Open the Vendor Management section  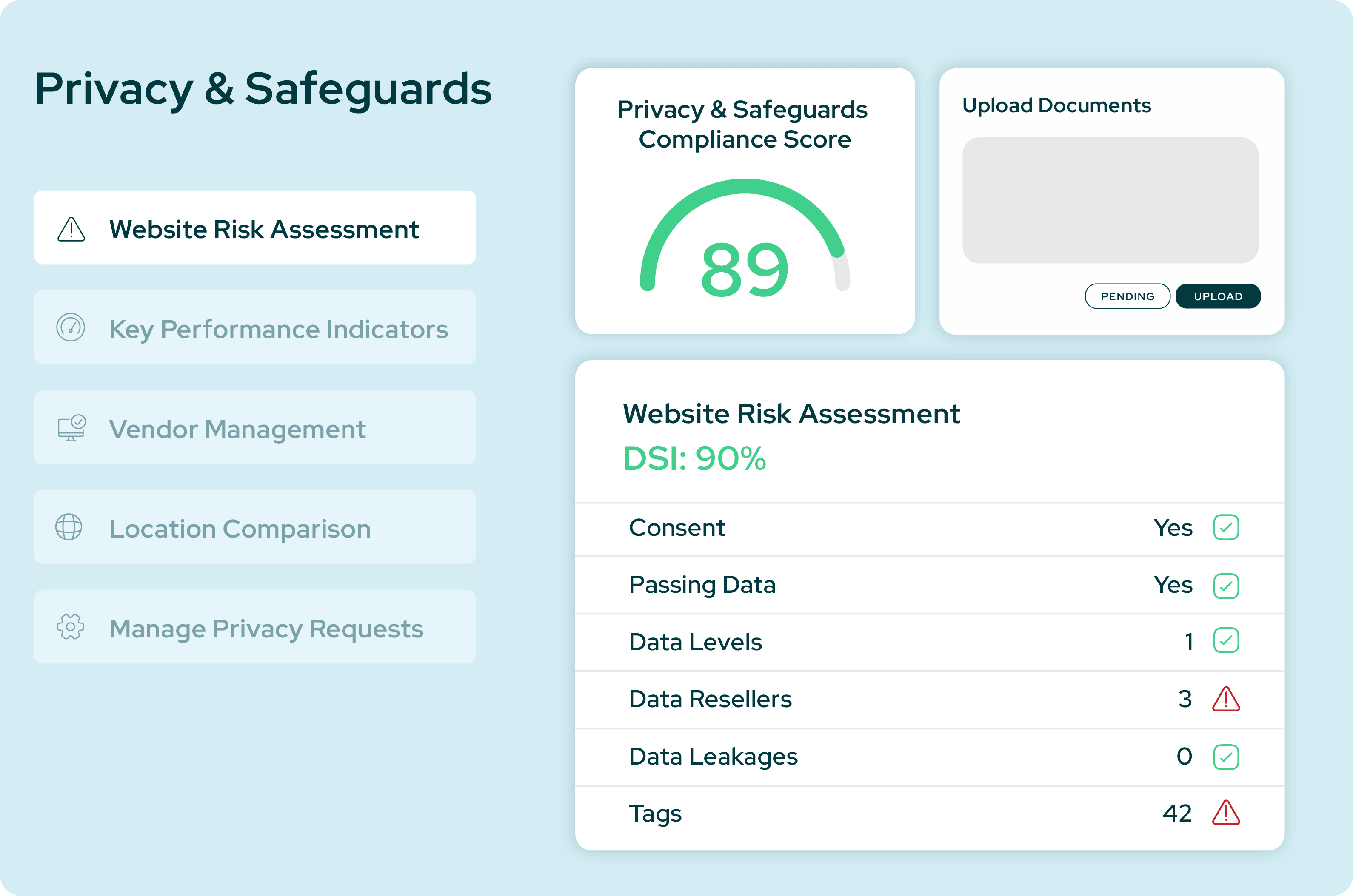click(255, 427)
